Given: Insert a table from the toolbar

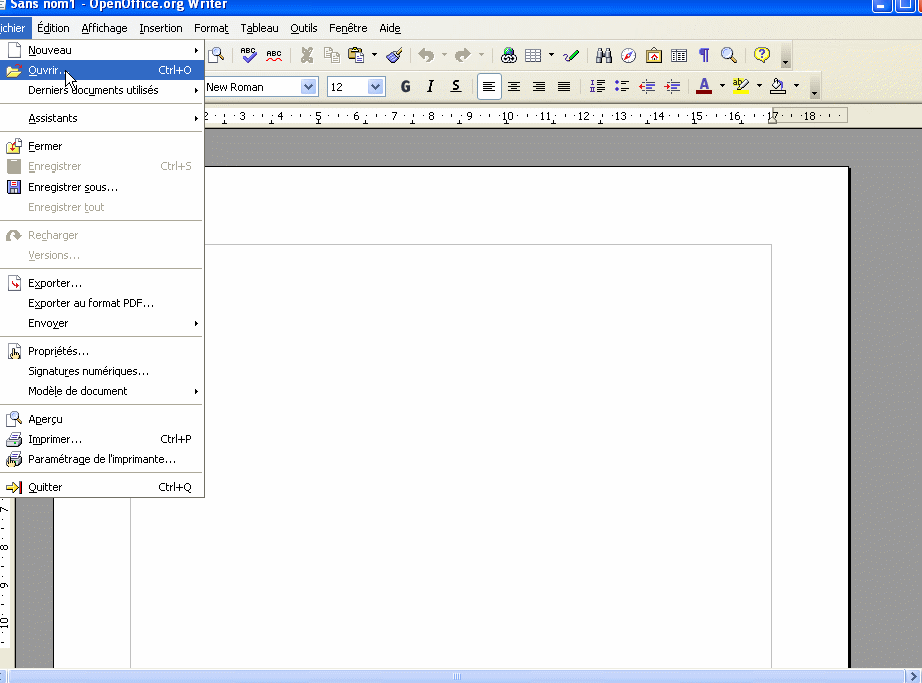Looking at the screenshot, I should [x=533, y=55].
